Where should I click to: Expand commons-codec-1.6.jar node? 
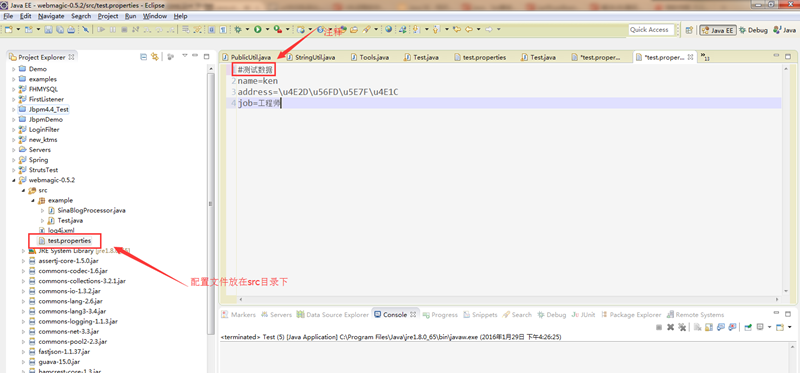tap(23, 271)
